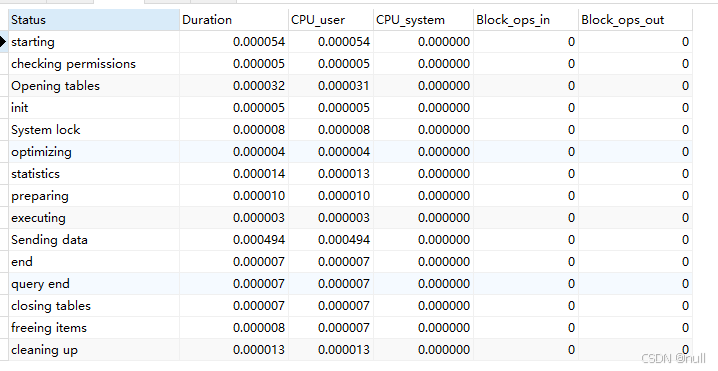Screen dimensions: 718x371
Task: Select the 'Sending data' status cell
Action: point(94,240)
